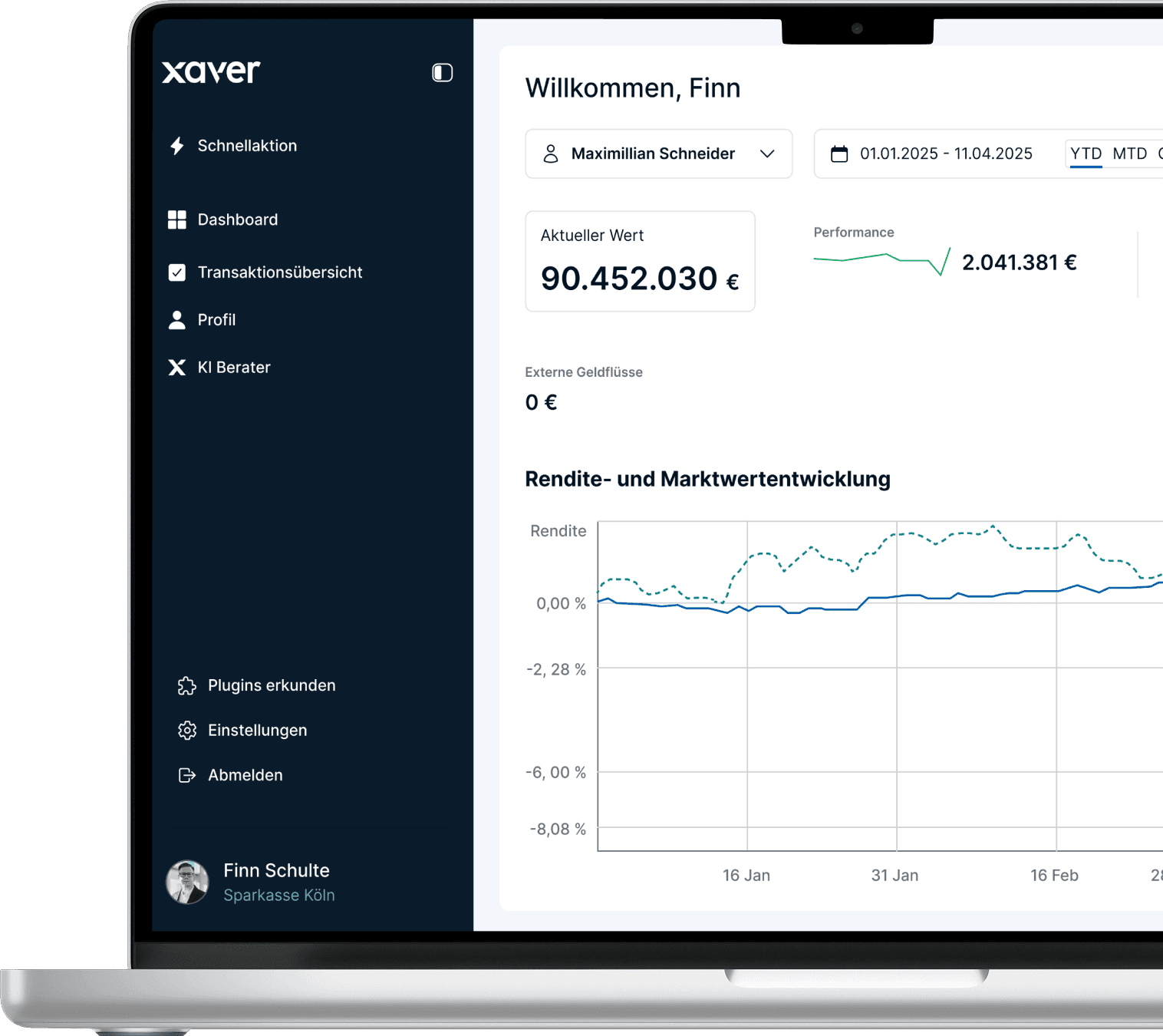Go to Dashboard in the sidebar
This screenshot has width=1163, height=1036.
[x=238, y=219]
